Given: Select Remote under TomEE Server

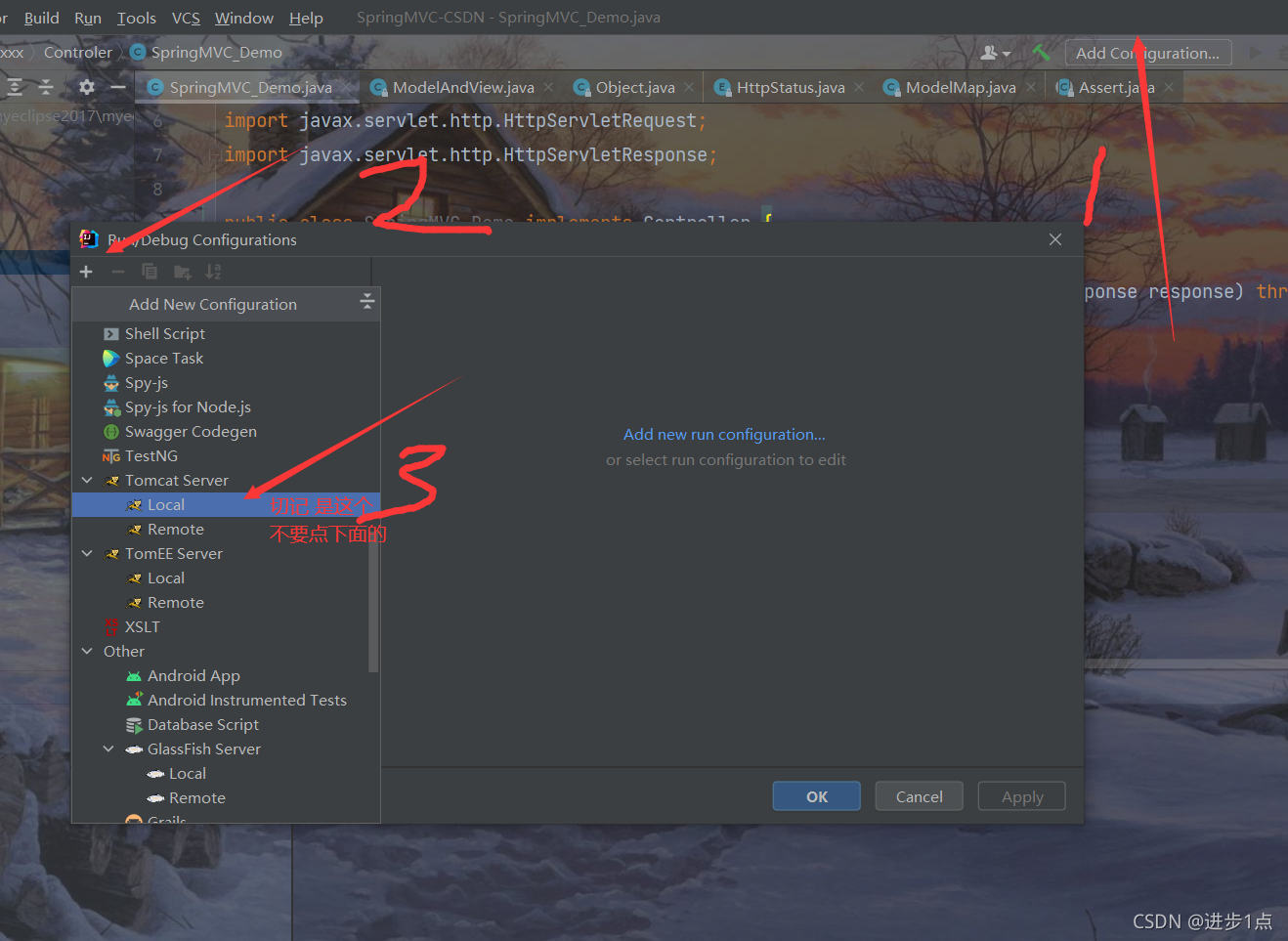Looking at the screenshot, I should pyautogui.click(x=226, y=603).
